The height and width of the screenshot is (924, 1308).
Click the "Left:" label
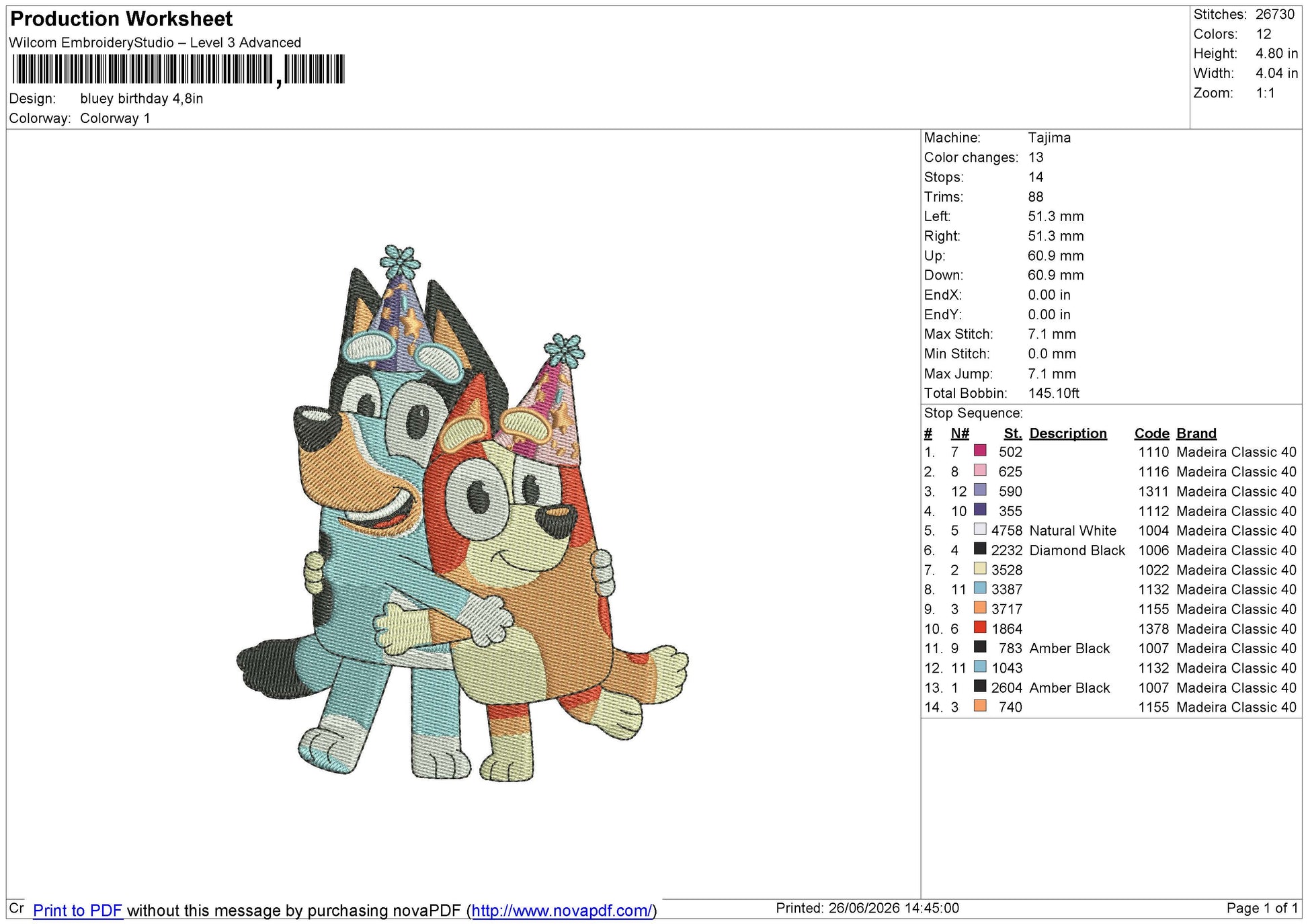(938, 216)
